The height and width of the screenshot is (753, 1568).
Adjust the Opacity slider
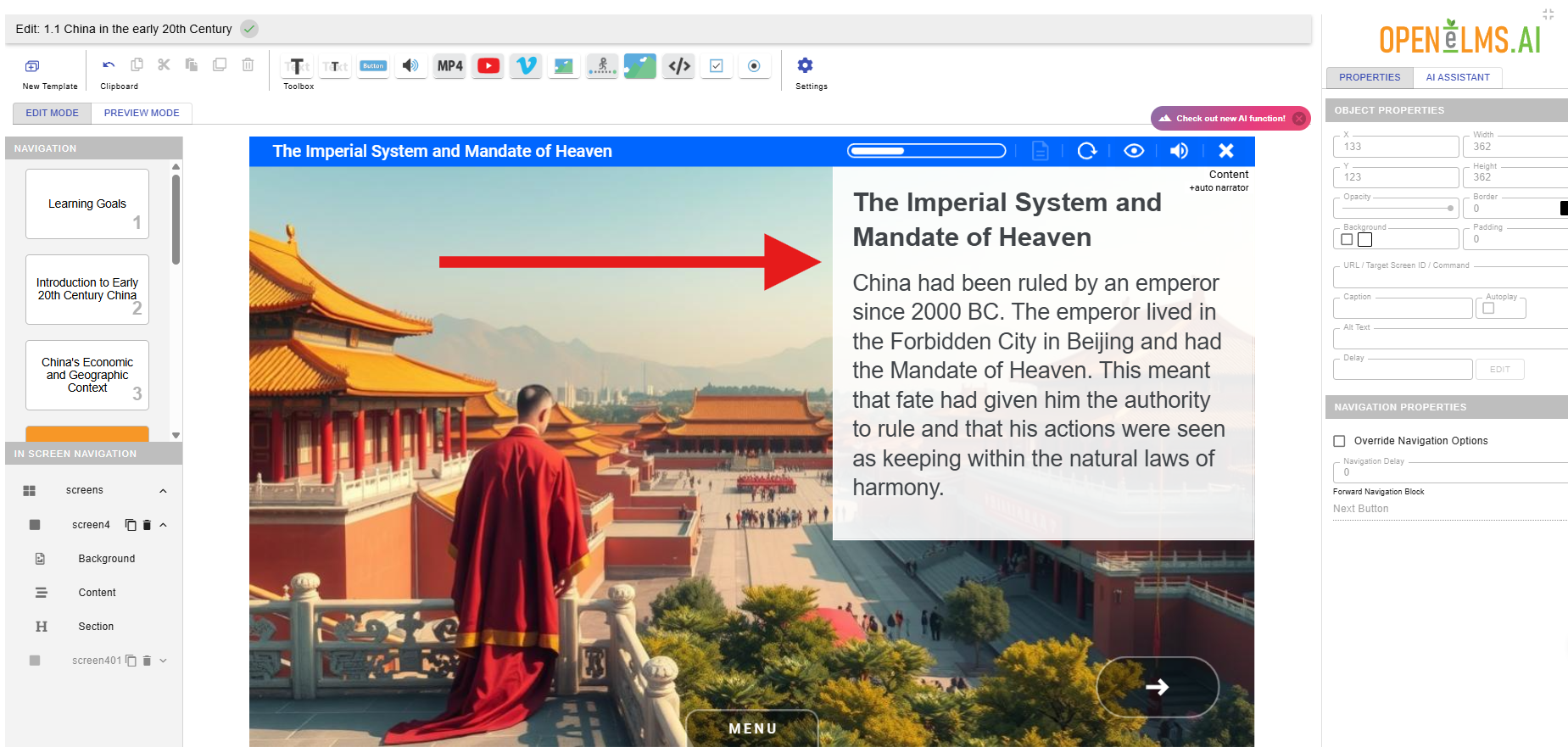pos(1397,208)
